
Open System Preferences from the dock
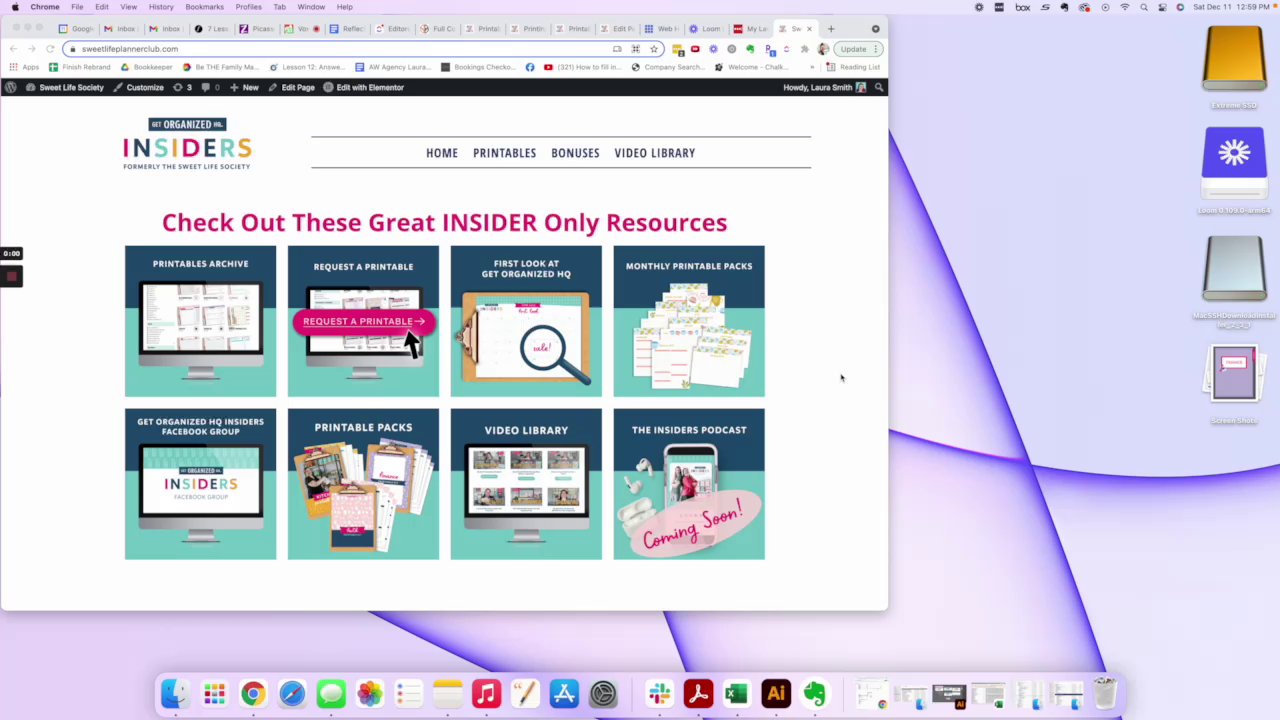tap(603, 693)
